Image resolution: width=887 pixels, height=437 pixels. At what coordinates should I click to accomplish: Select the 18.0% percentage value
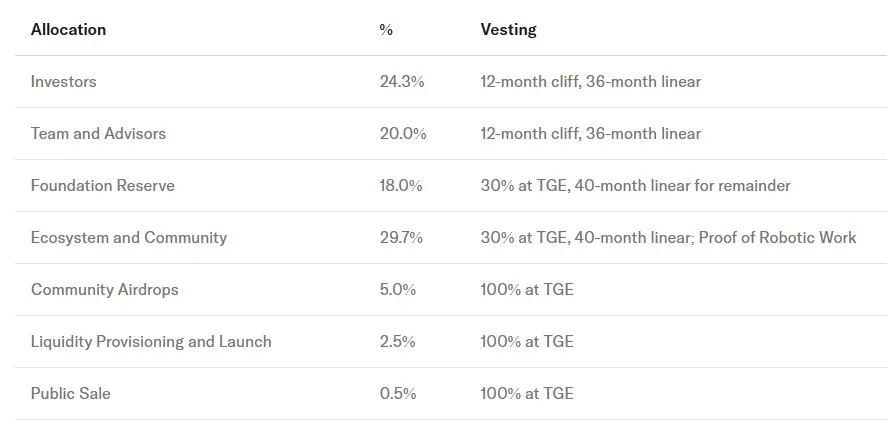click(x=402, y=186)
